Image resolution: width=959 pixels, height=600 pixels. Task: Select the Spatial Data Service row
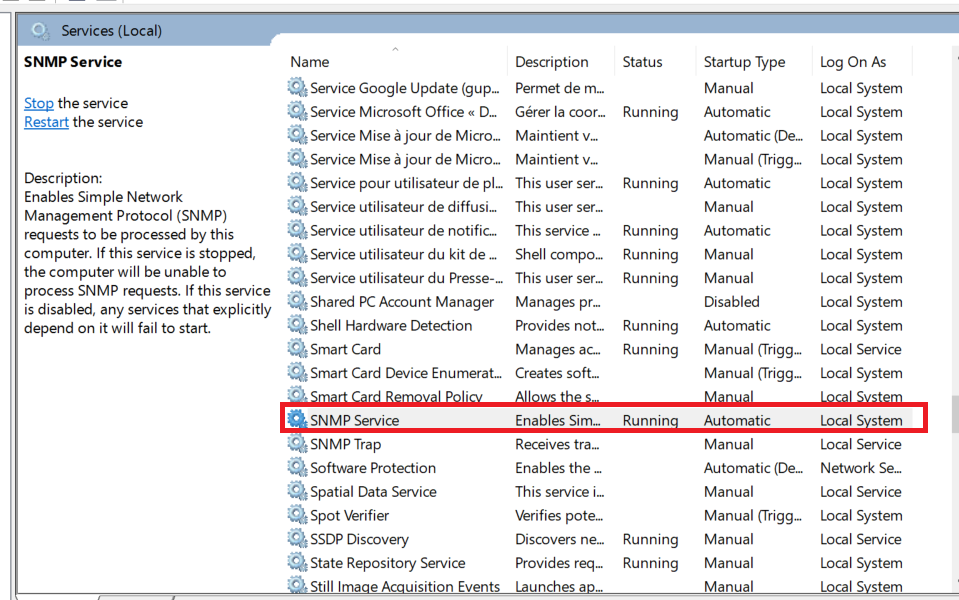(x=373, y=492)
